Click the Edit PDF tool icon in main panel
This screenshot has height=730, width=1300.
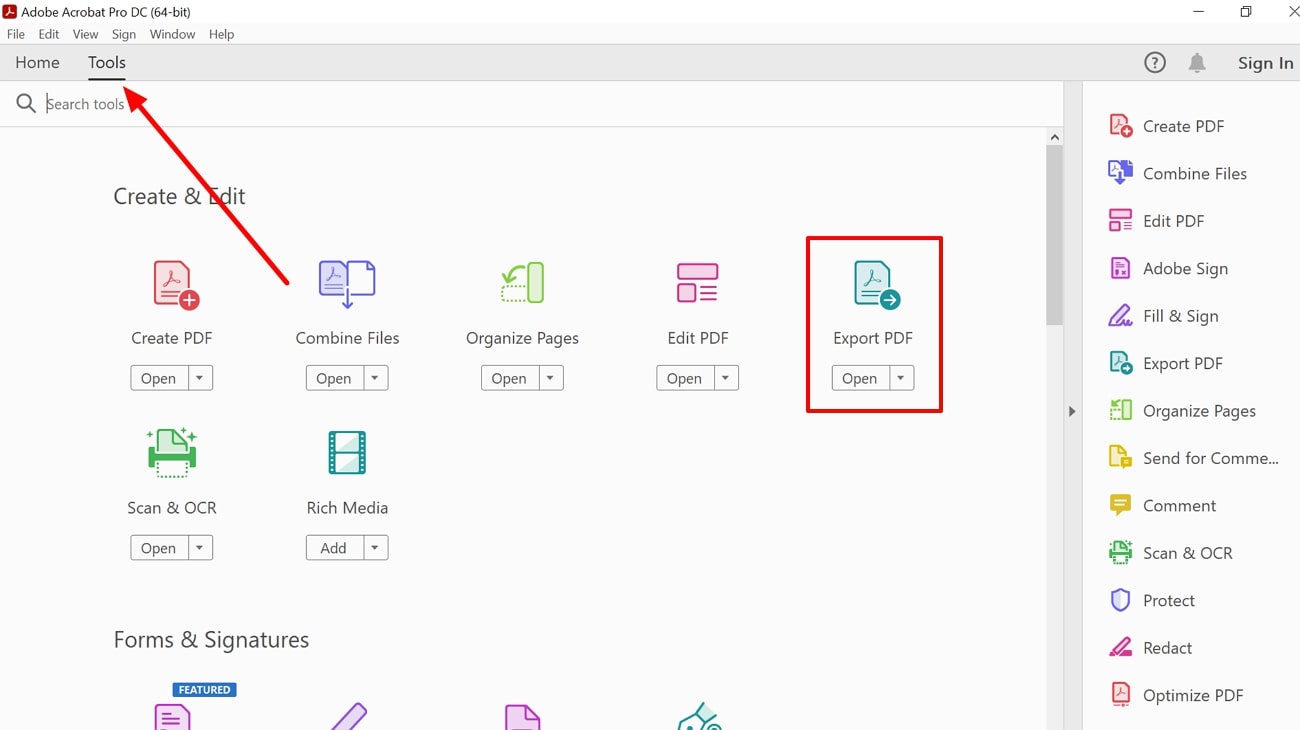pyautogui.click(x=697, y=283)
